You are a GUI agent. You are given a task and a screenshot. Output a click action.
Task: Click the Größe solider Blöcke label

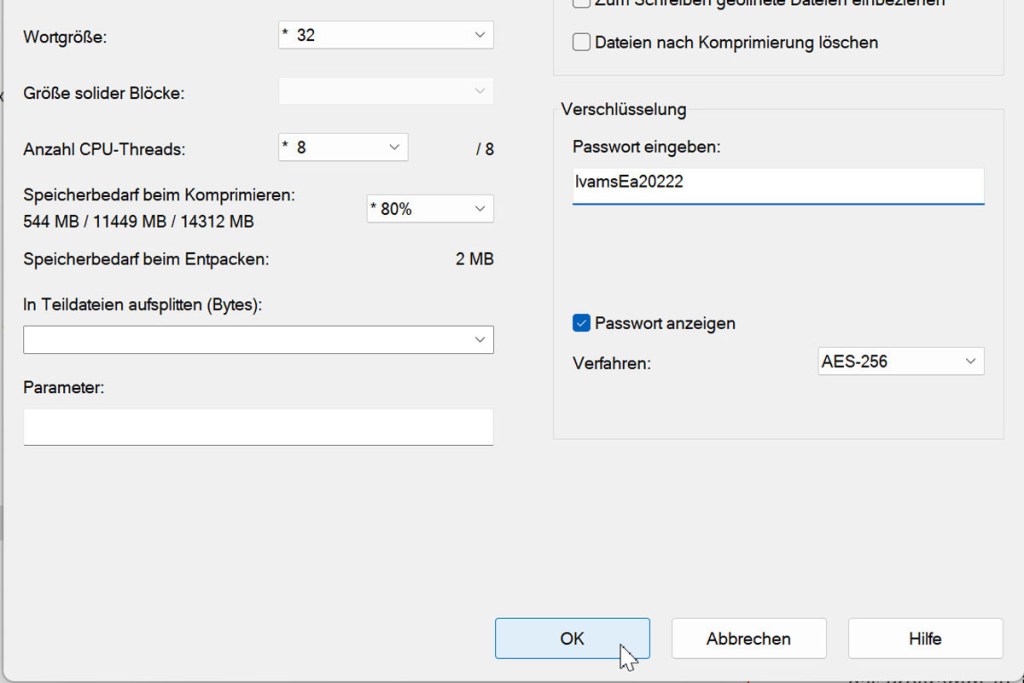[x=104, y=93]
